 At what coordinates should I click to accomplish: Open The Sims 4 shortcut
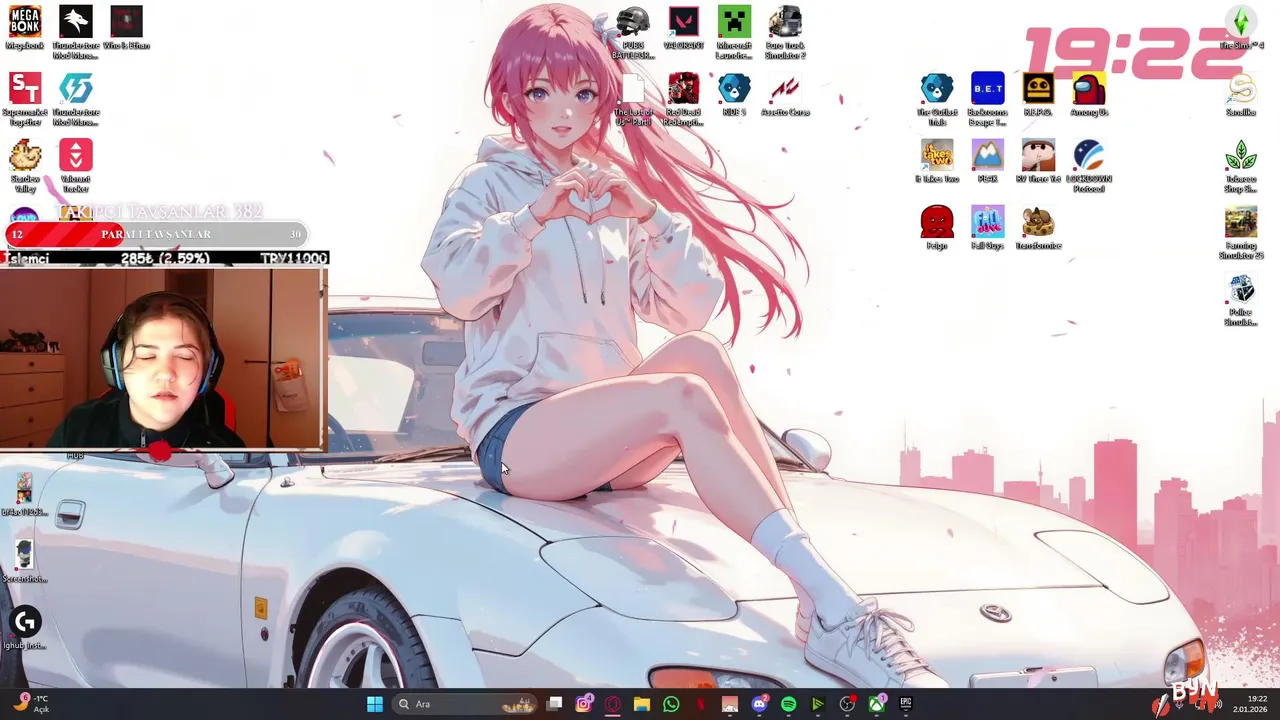[x=1241, y=22]
